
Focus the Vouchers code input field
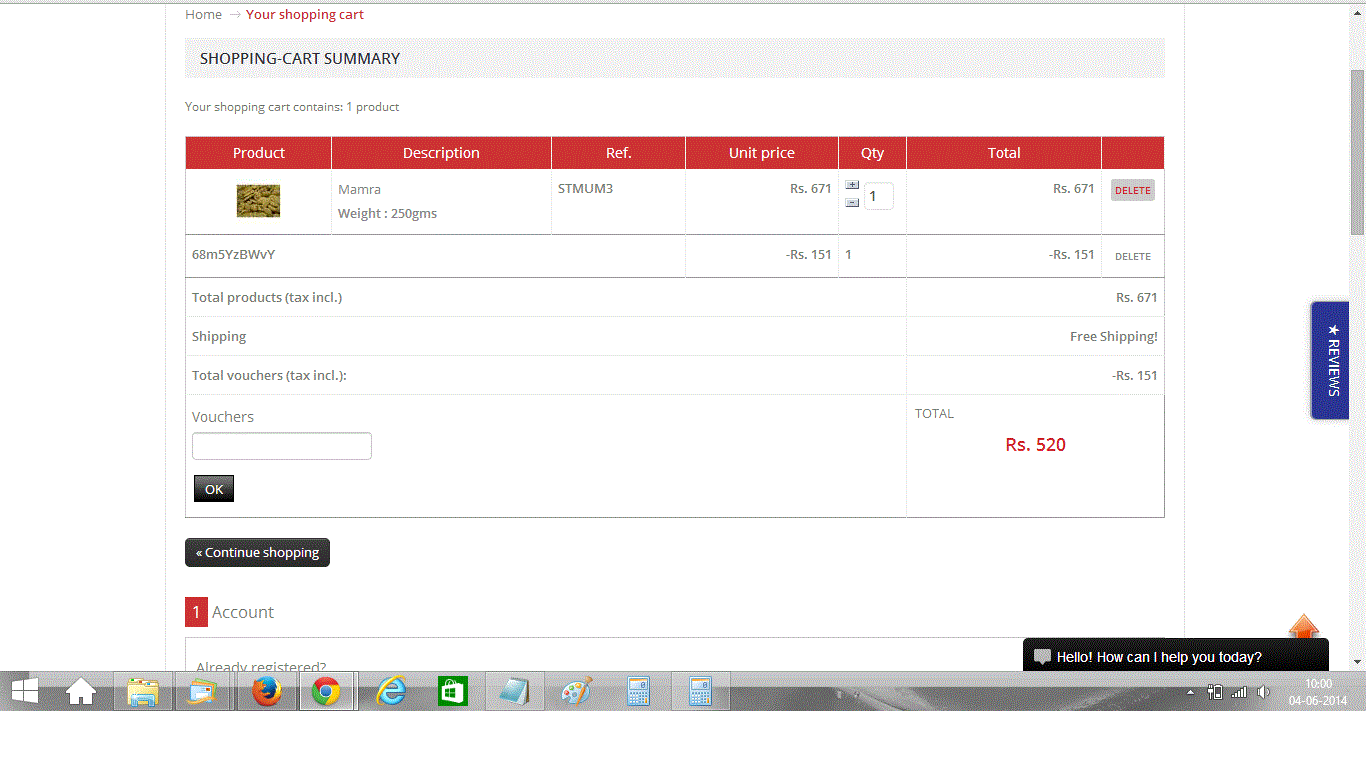point(282,446)
